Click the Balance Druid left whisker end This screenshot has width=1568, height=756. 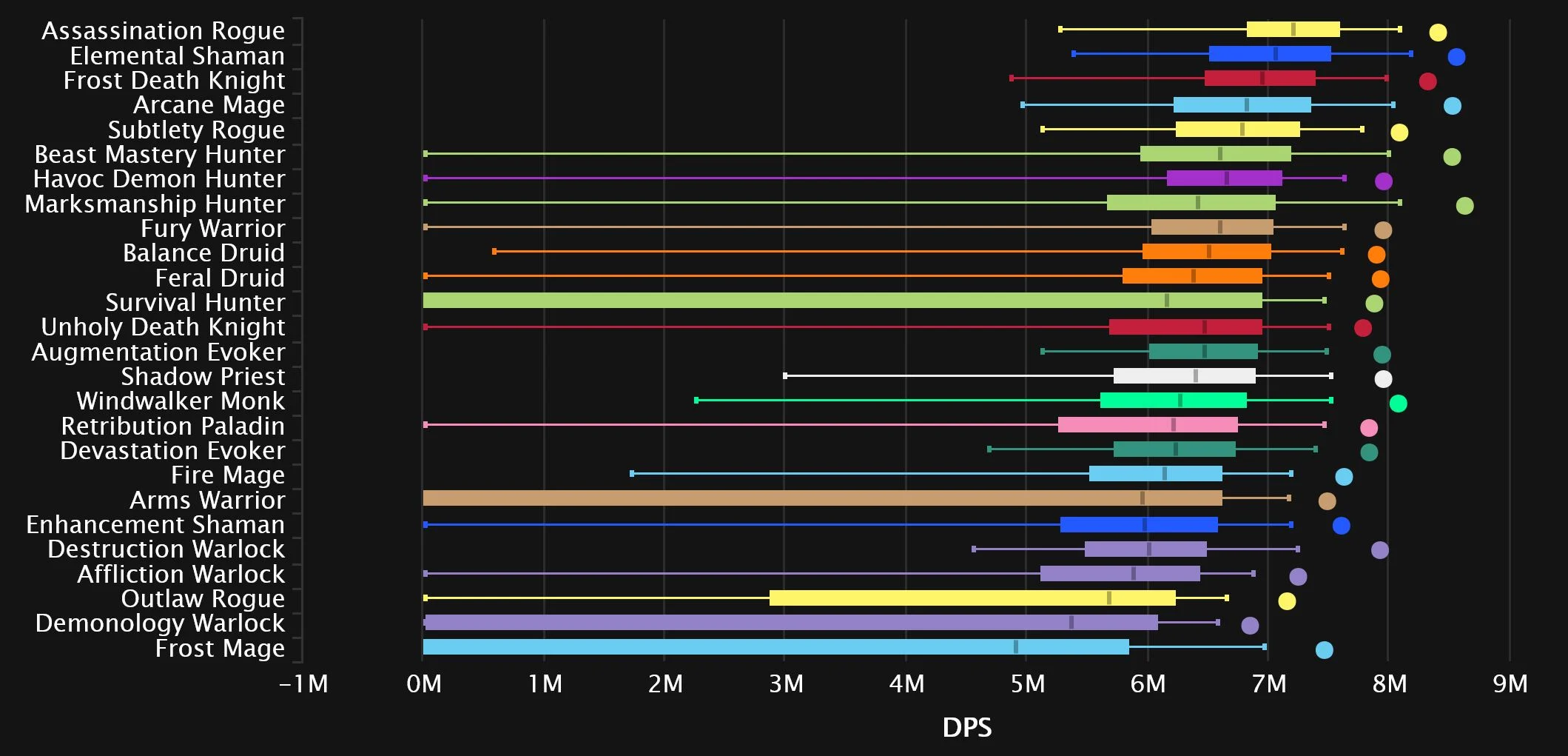click(494, 252)
